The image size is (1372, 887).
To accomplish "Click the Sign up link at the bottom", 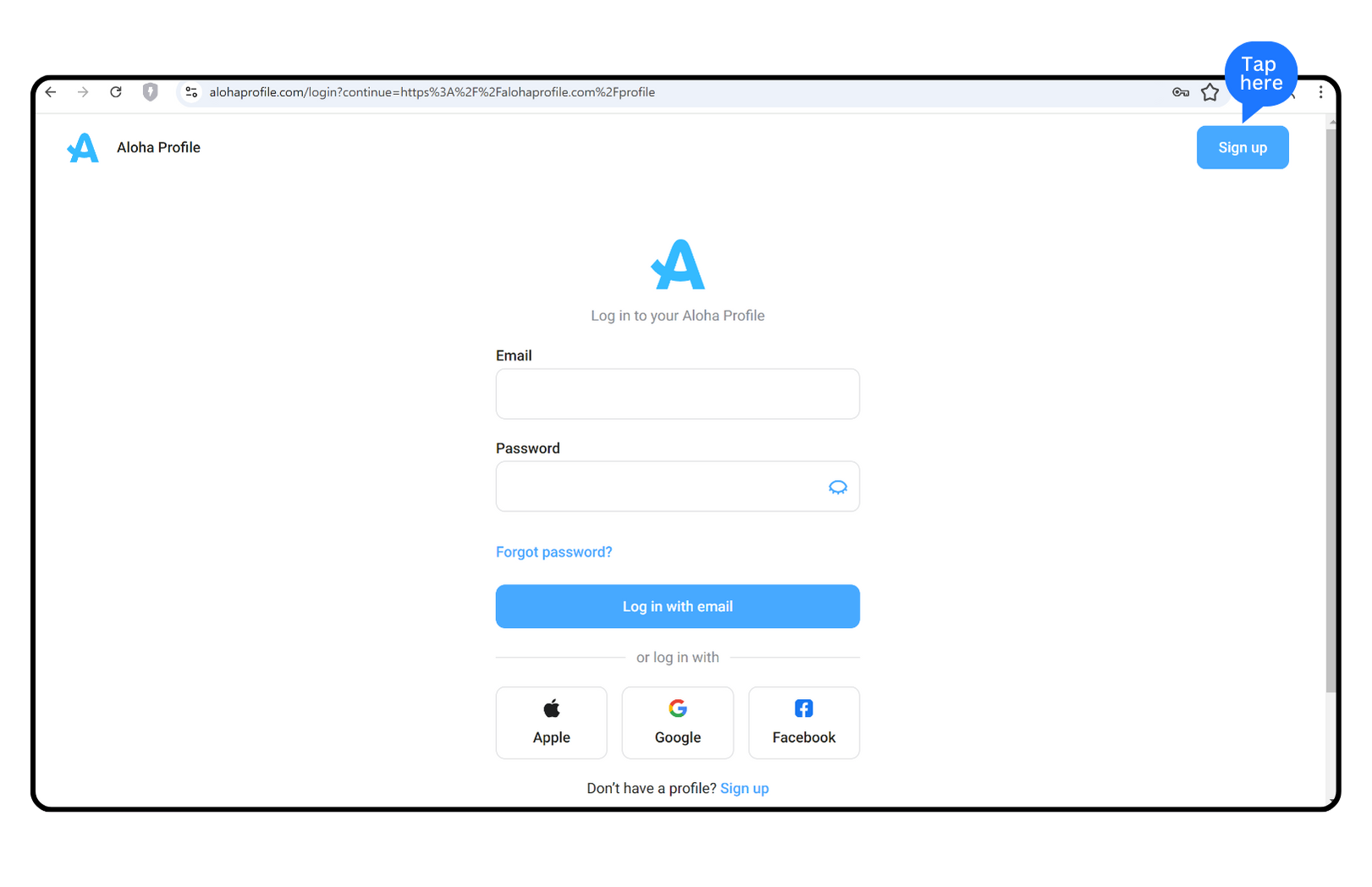I will coord(745,789).
